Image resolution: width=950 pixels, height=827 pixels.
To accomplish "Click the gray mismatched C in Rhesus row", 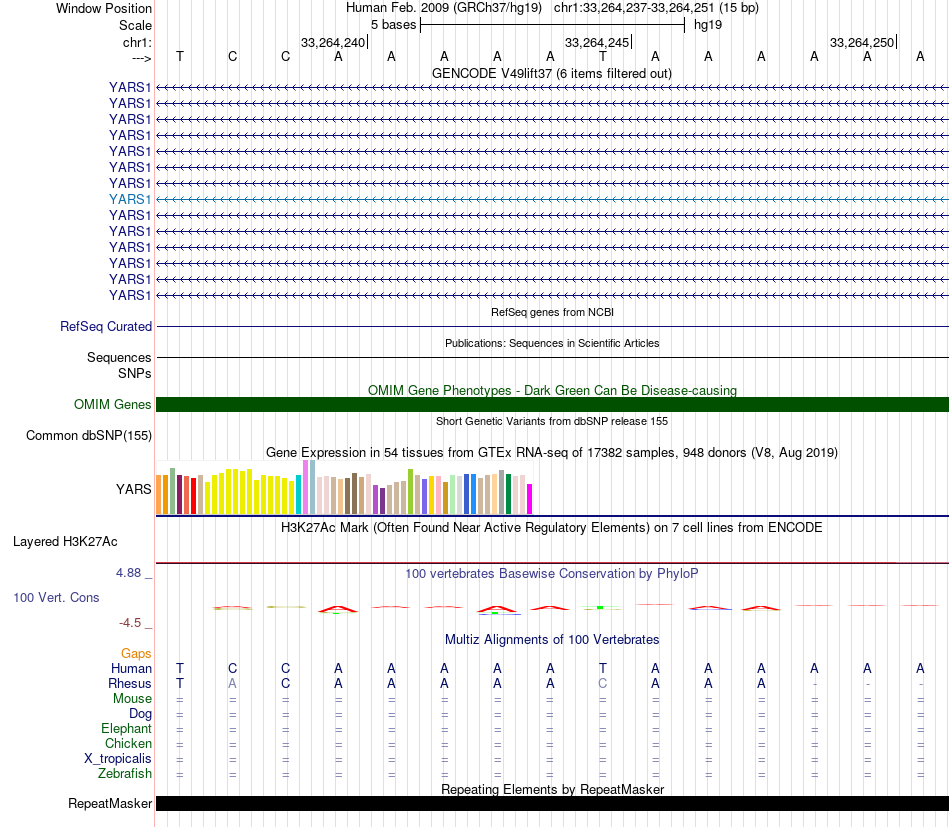I will pyautogui.click(x=602, y=683).
